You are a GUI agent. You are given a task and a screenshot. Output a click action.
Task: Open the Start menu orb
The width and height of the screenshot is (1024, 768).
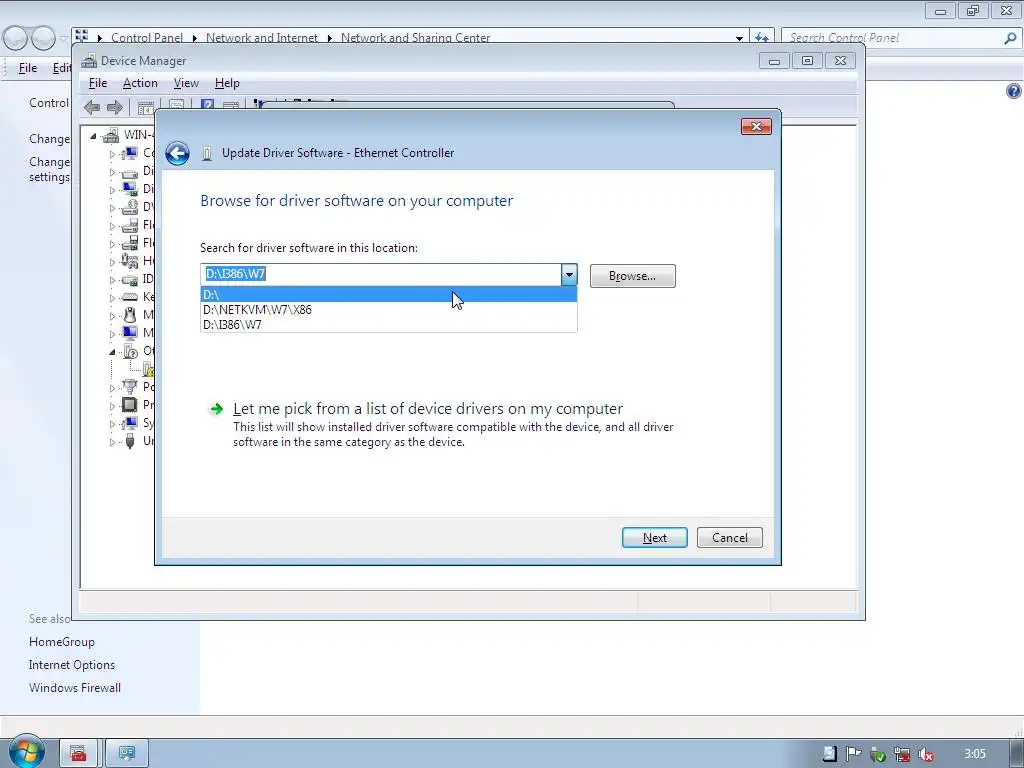[x=26, y=752]
